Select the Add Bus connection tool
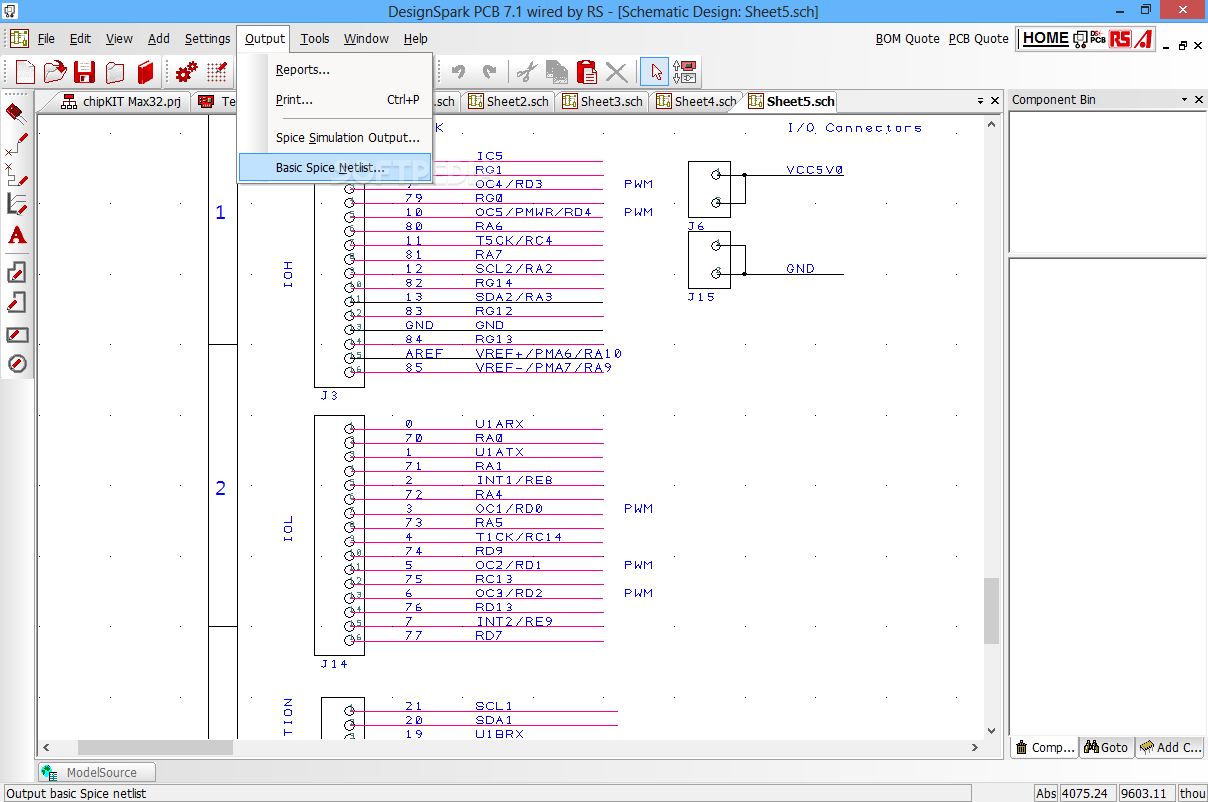This screenshot has width=1208, height=802. tap(16, 175)
